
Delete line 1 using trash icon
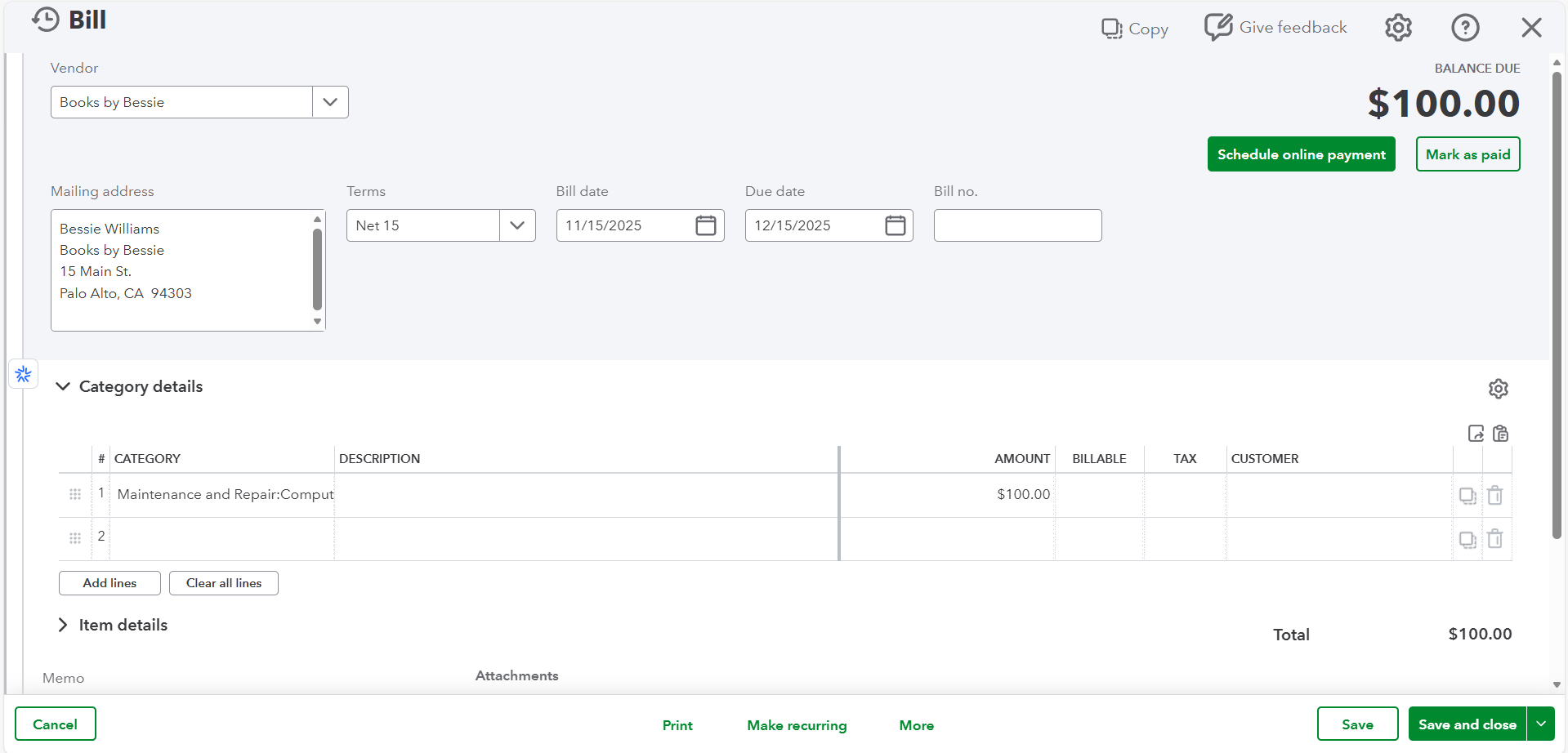[x=1494, y=495]
